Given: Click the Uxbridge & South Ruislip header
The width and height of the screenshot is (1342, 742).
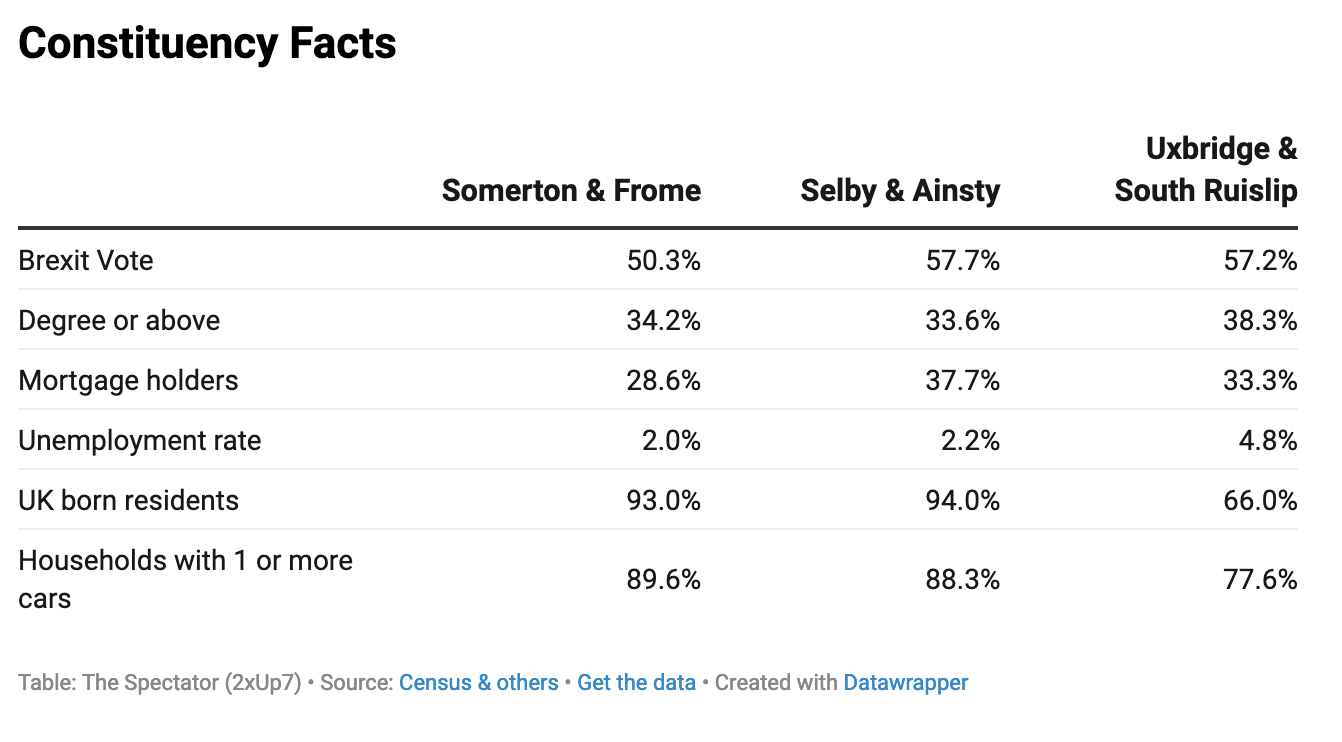Looking at the screenshot, I should [1206, 170].
